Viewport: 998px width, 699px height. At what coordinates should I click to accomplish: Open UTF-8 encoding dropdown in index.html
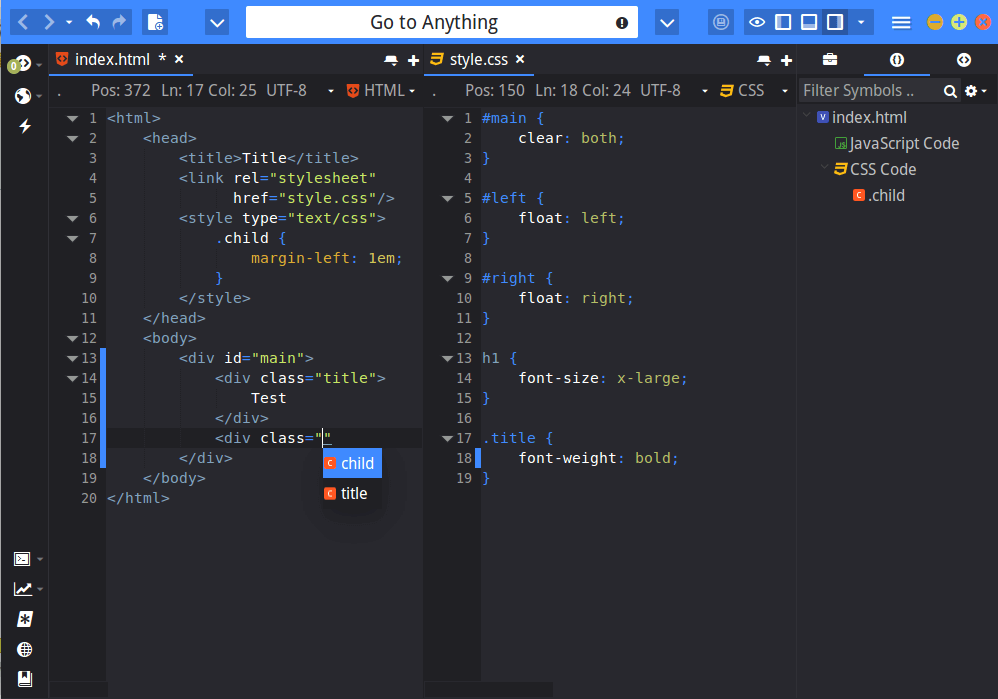click(x=300, y=90)
